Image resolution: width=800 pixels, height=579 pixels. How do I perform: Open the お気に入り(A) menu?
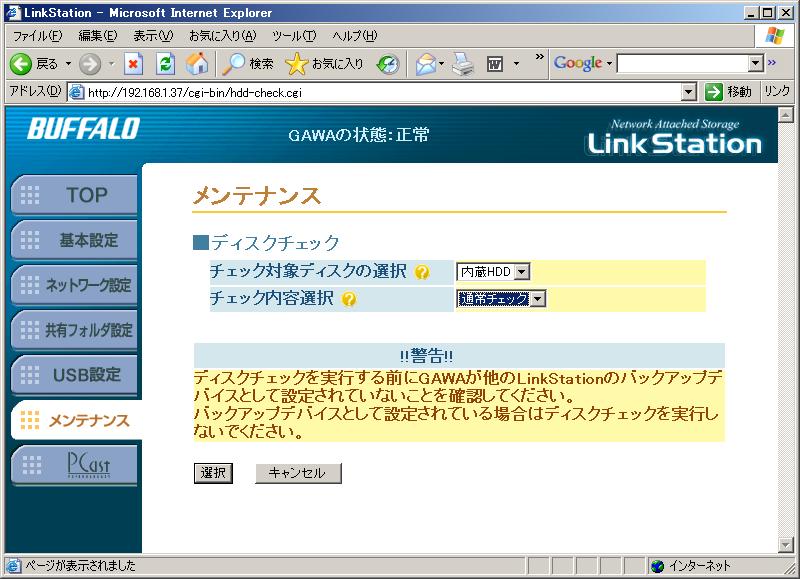point(222,36)
